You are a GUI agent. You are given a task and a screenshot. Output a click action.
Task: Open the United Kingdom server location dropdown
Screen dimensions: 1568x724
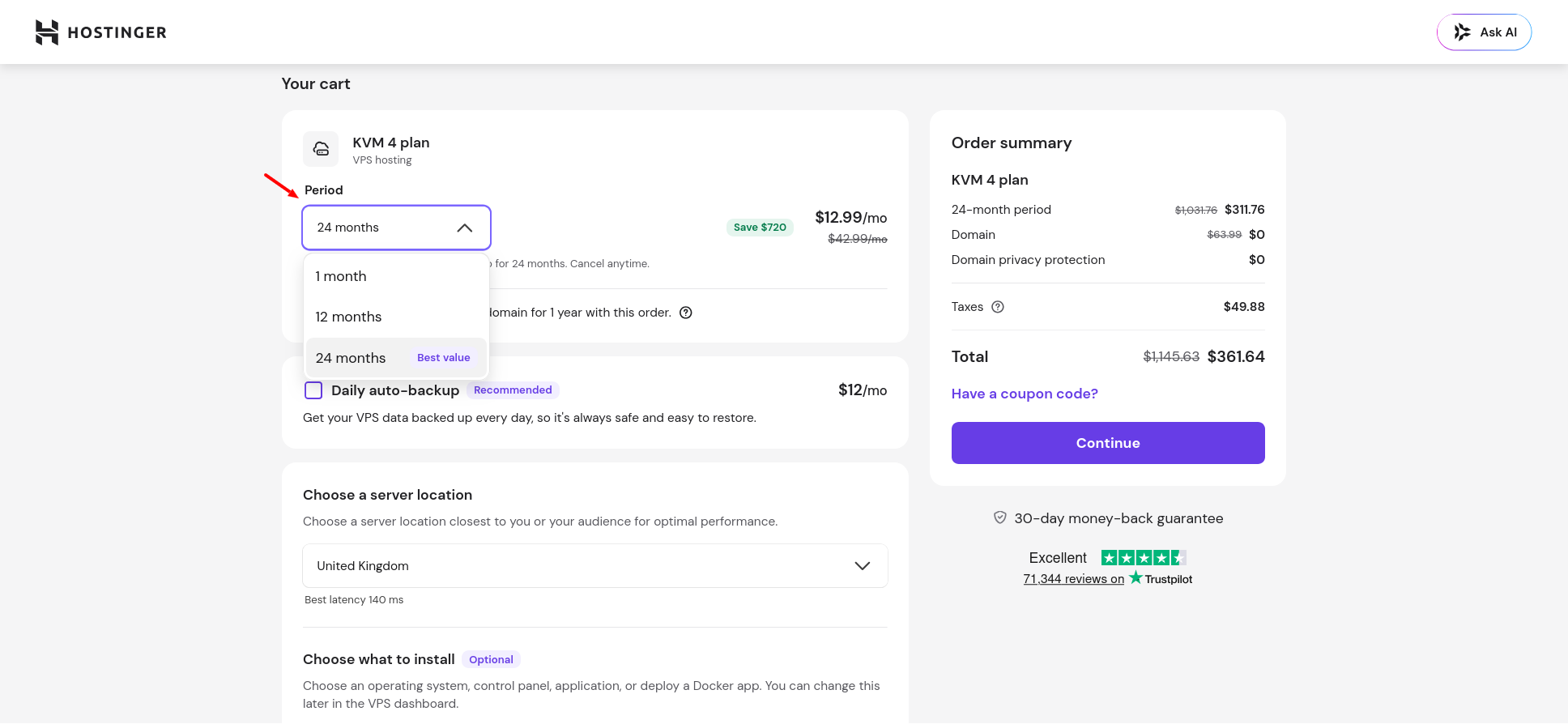coord(595,565)
